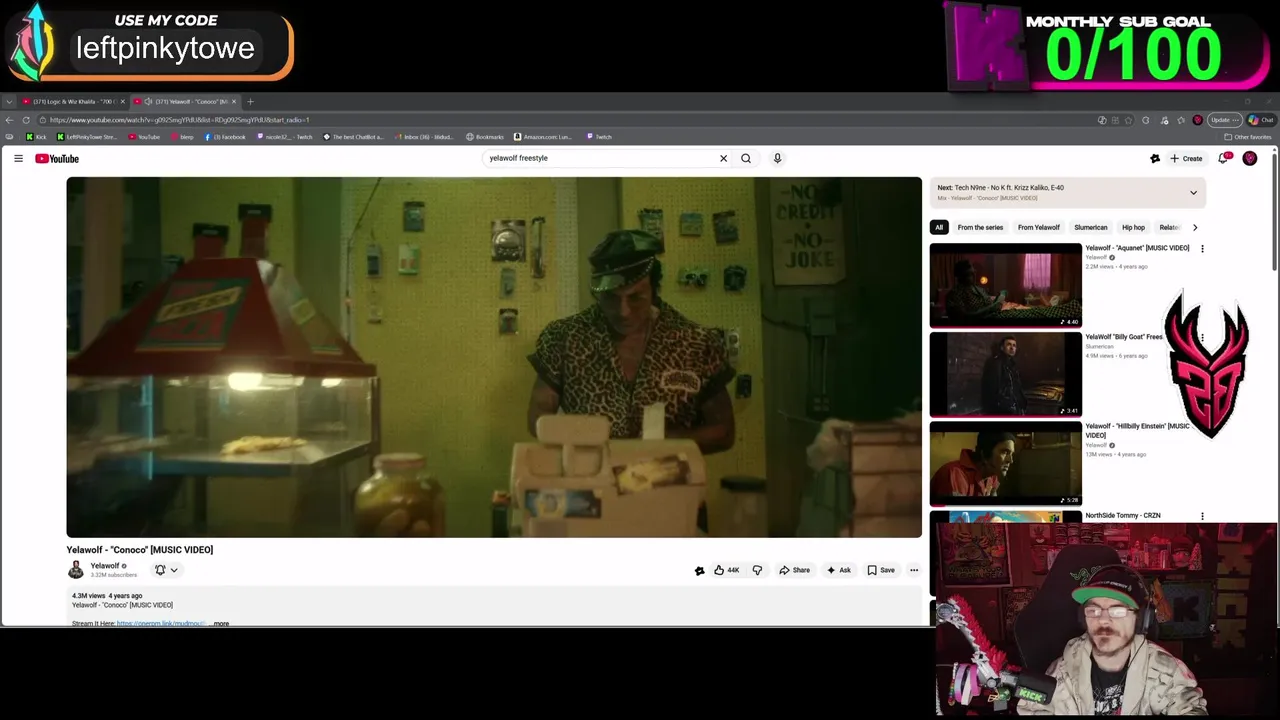Open the Billy Goat Freestyle thumbnail
The width and height of the screenshot is (1280, 720).
pyautogui.click(x=1006, y=374)
